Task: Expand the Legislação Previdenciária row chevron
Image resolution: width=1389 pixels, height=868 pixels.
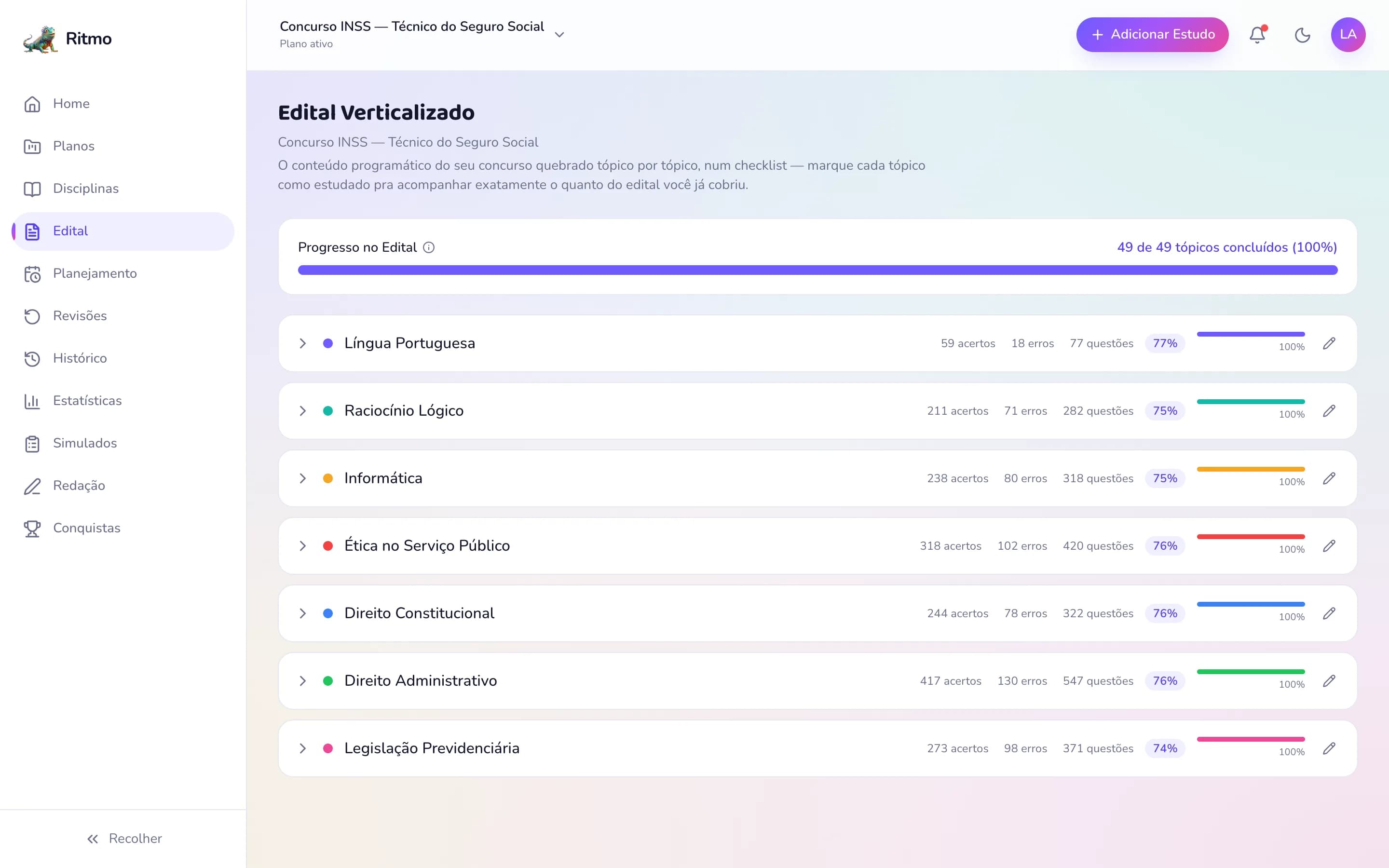Action: point(302,748)
